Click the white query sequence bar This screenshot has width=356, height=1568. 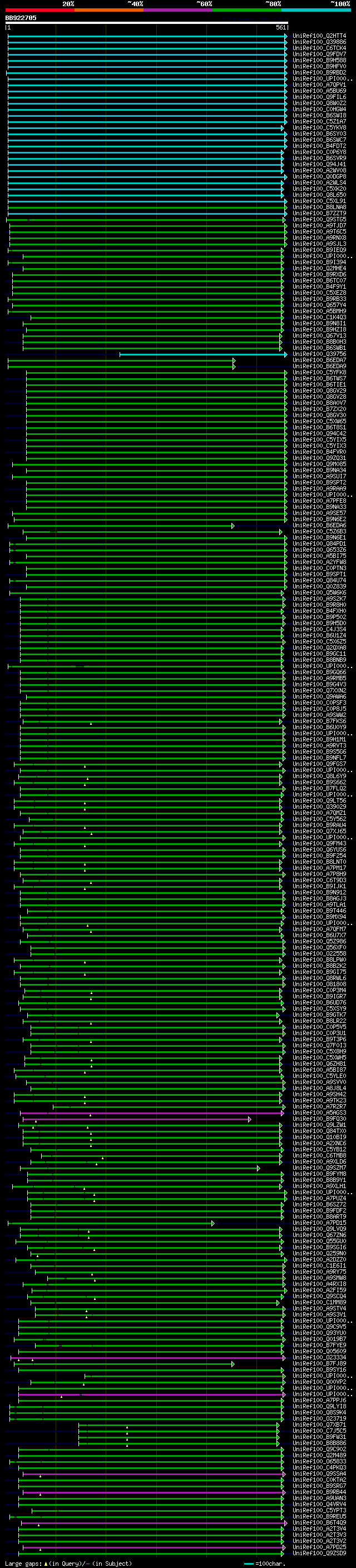[147, 22]
